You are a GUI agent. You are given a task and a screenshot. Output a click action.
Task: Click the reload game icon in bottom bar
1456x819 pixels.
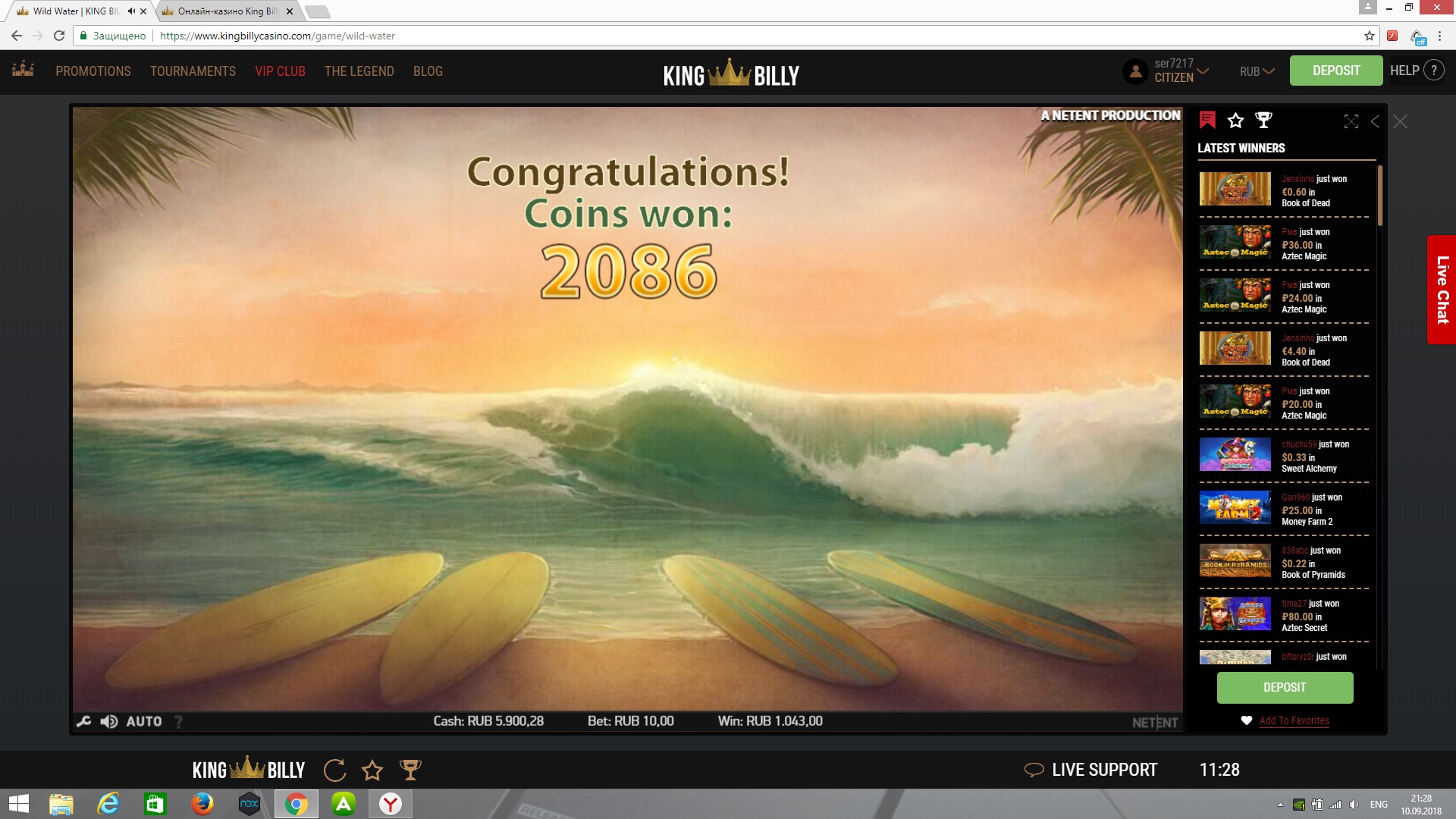pos(334,770)
